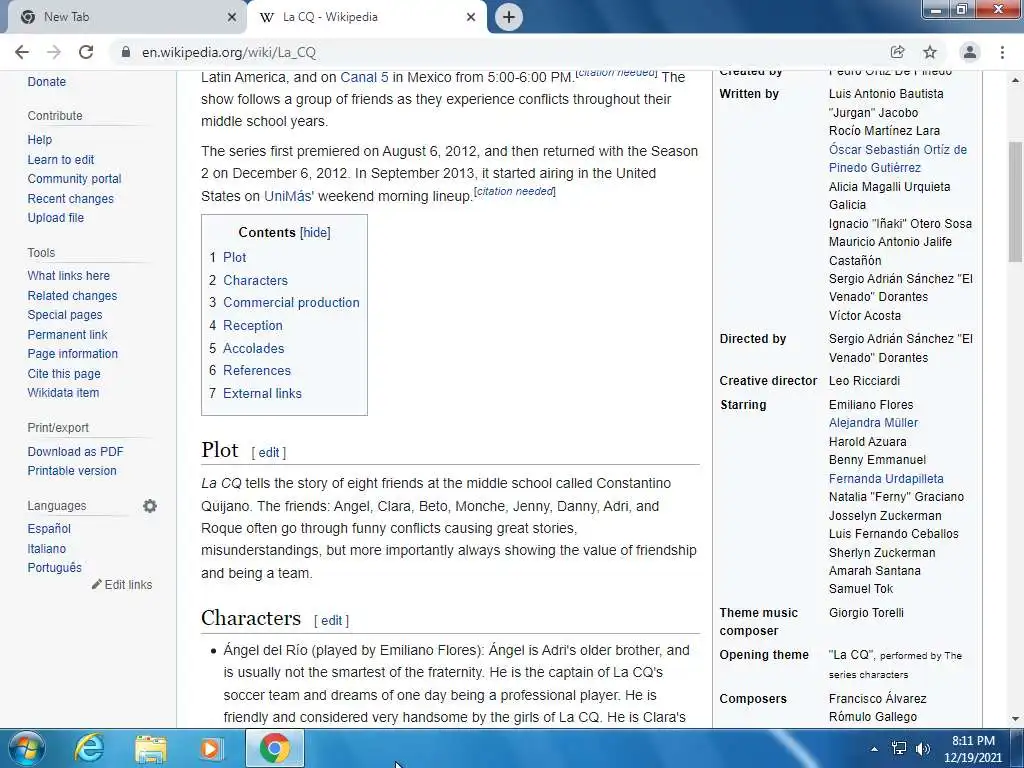1024x768 pixels.
Task: Edit the Plot section
Action: [x=268, y=453]
